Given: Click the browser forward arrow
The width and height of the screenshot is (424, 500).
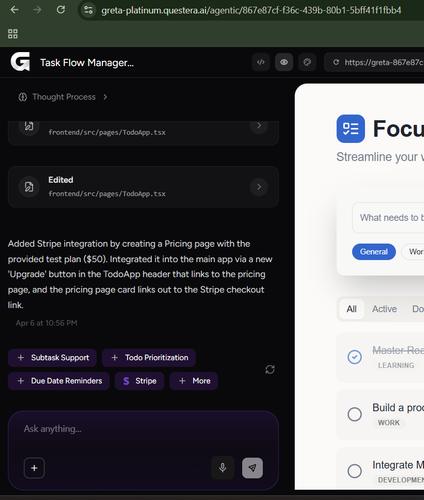Looking at the screenshot, I should click(x=38, y=10).
